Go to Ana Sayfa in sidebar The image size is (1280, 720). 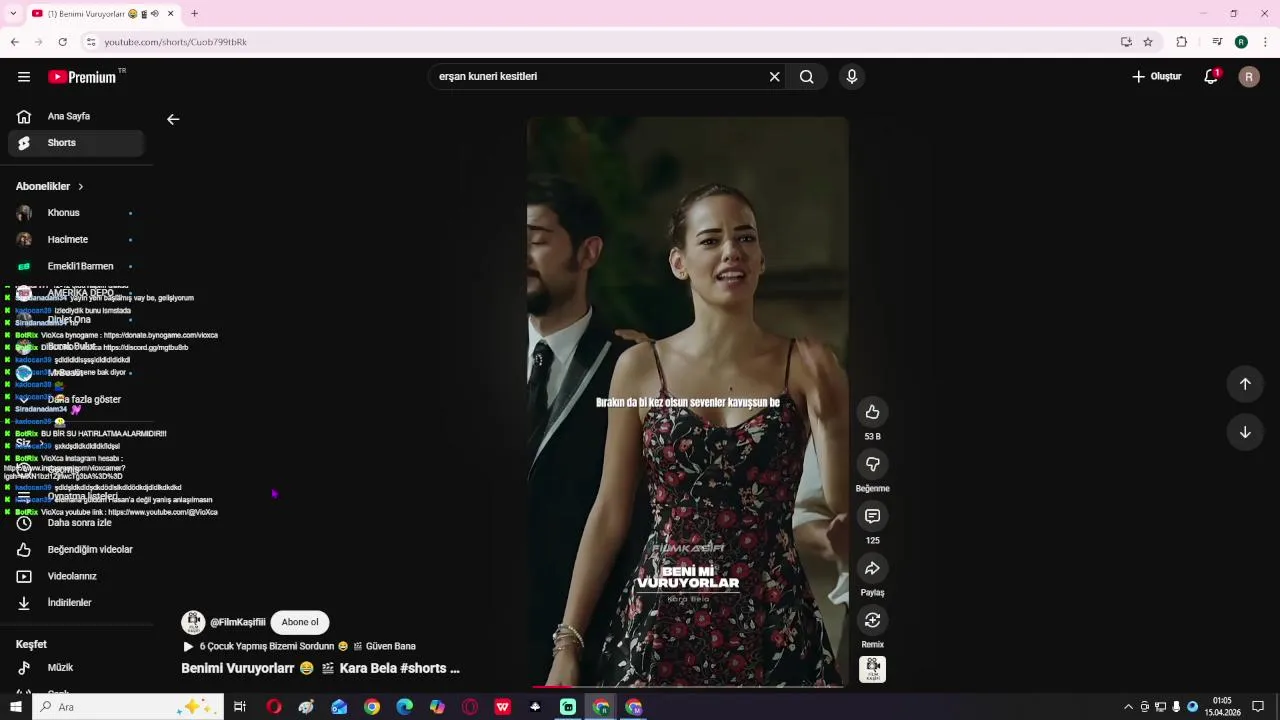click(78, 116)
